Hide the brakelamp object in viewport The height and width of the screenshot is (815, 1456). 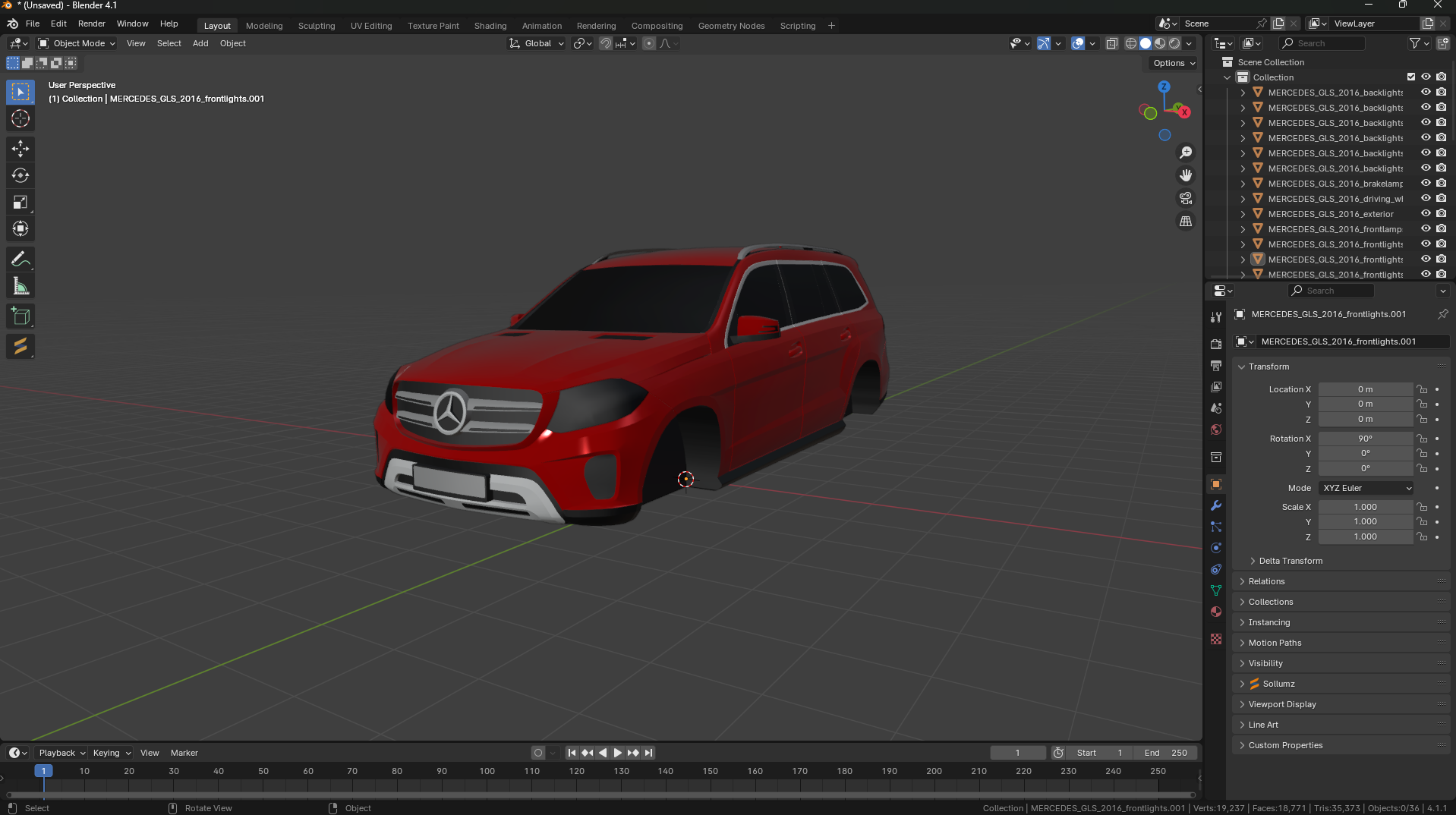pos(1426,184)
